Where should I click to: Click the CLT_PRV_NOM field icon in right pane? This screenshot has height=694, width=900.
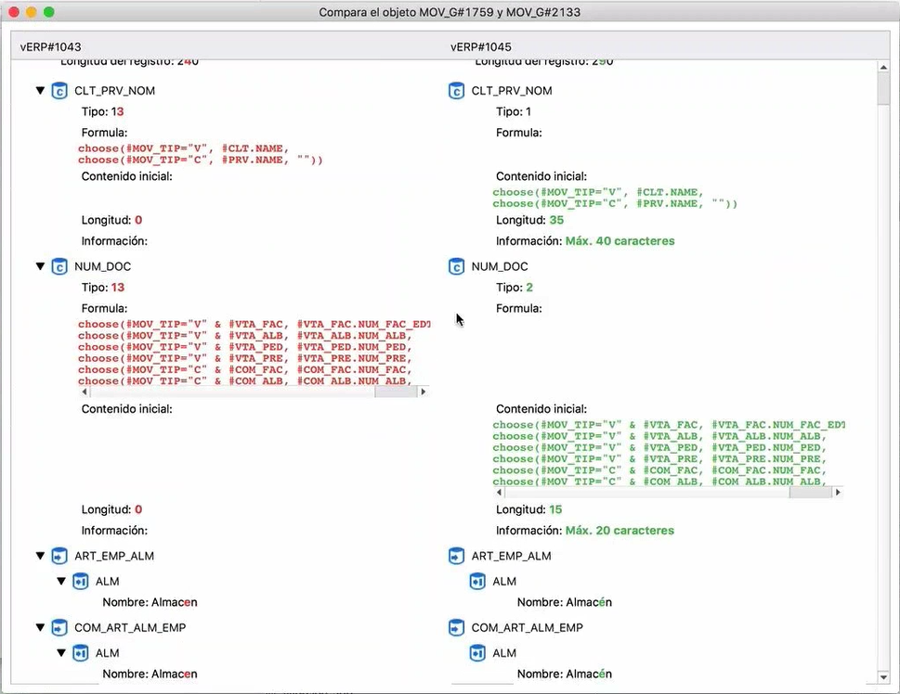456,91
